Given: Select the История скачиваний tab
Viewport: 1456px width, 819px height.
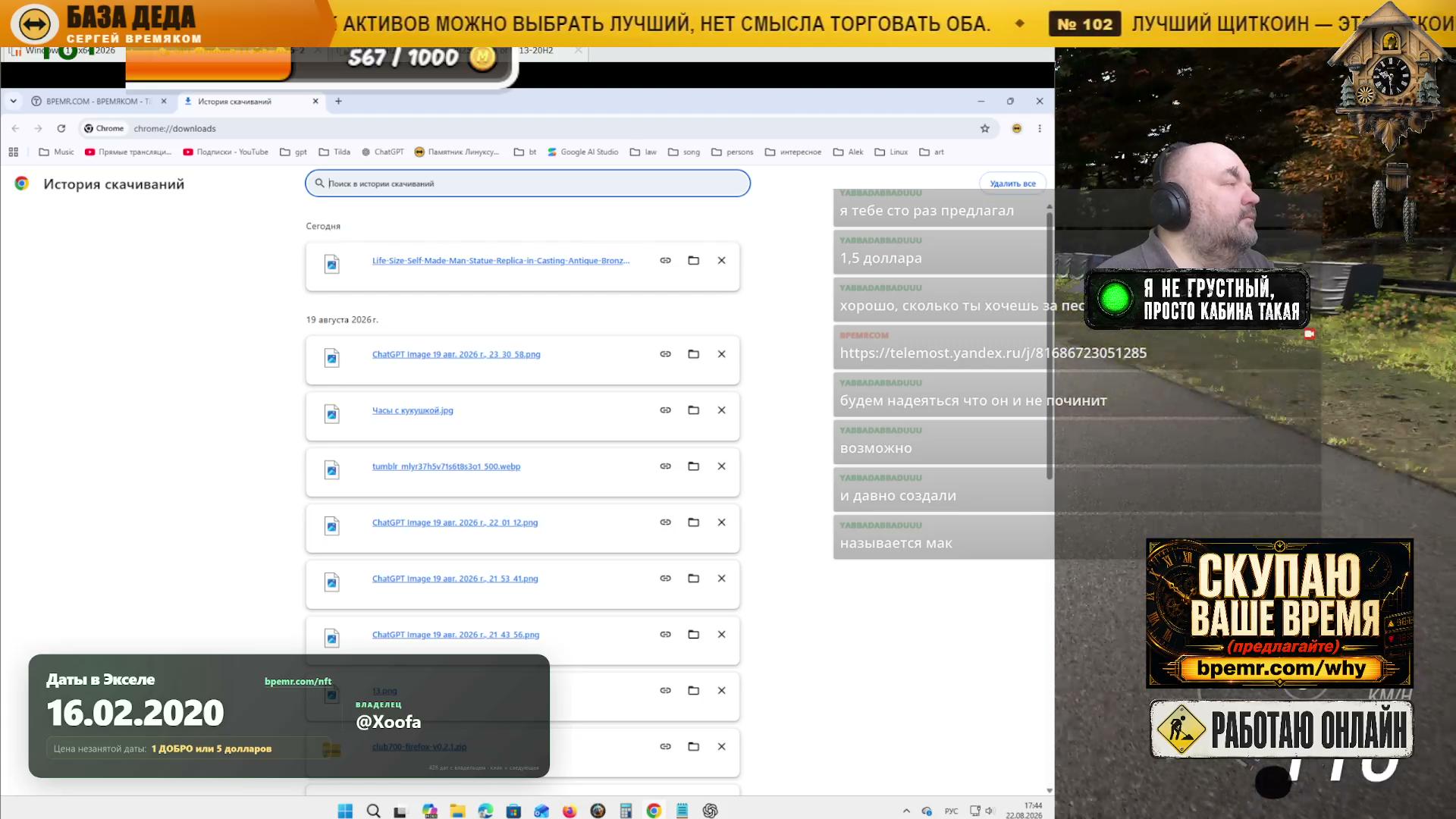Looking at the screenshot, I should (250, 101).
